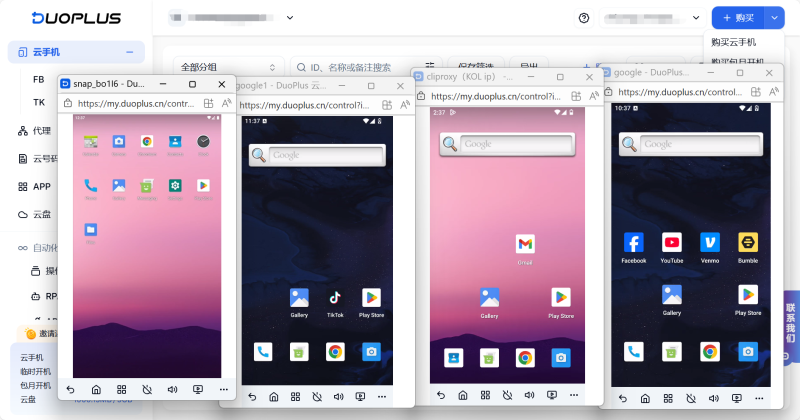Screen dimensions: 800x420
Task: Toggle volume in snap_bo1l6 window toolbar
Action: [172, 389]
